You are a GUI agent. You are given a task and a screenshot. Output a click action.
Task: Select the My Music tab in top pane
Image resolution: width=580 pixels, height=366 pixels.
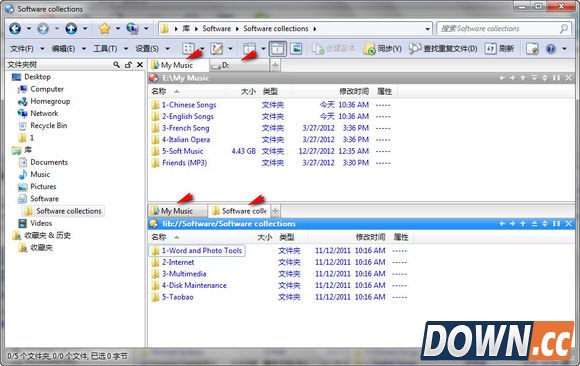click(178, 66)
